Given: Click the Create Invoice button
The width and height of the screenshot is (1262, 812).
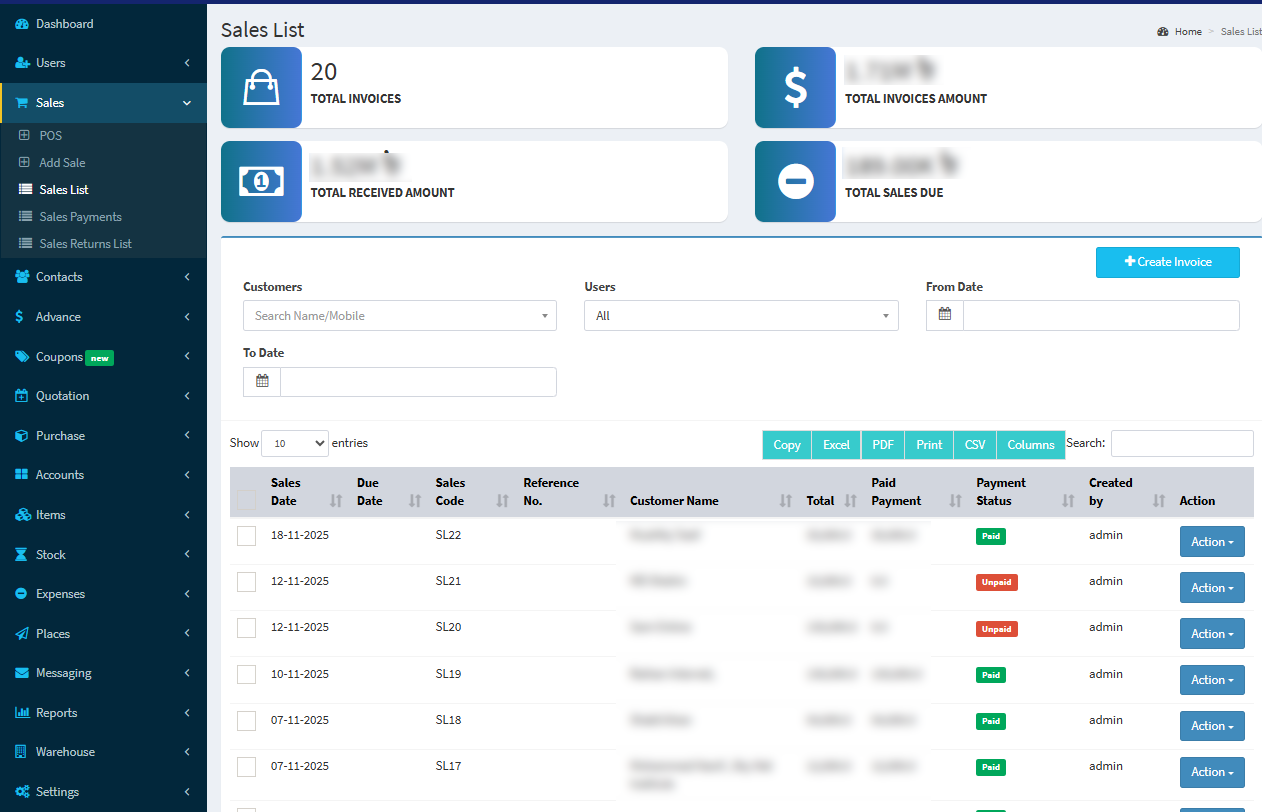Looking at the screenshot, I should [x=1167, y=262].
